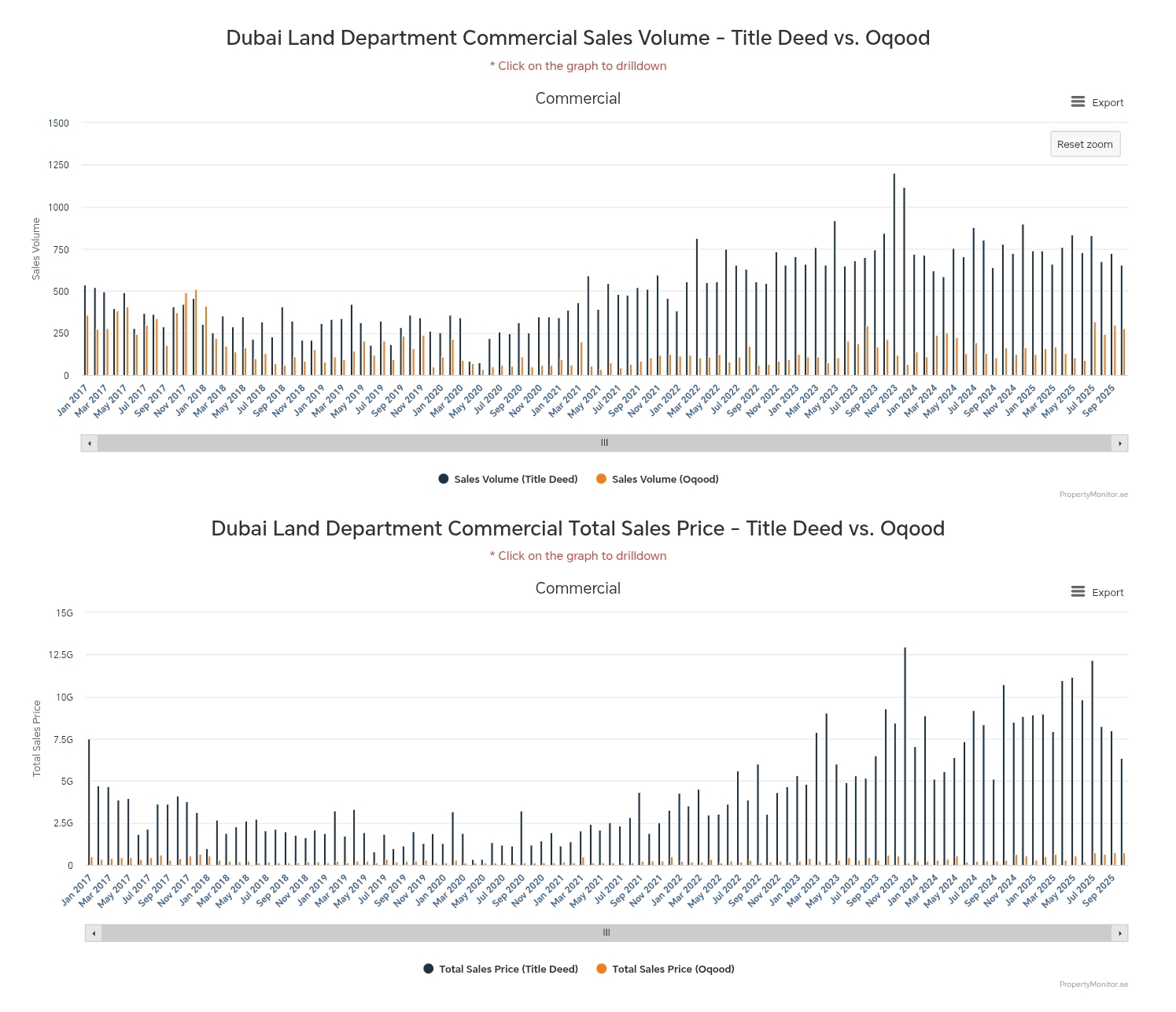
Task: Open the PropertyMonitor.ae link under the volume chart
Action: coord(1093,495)
